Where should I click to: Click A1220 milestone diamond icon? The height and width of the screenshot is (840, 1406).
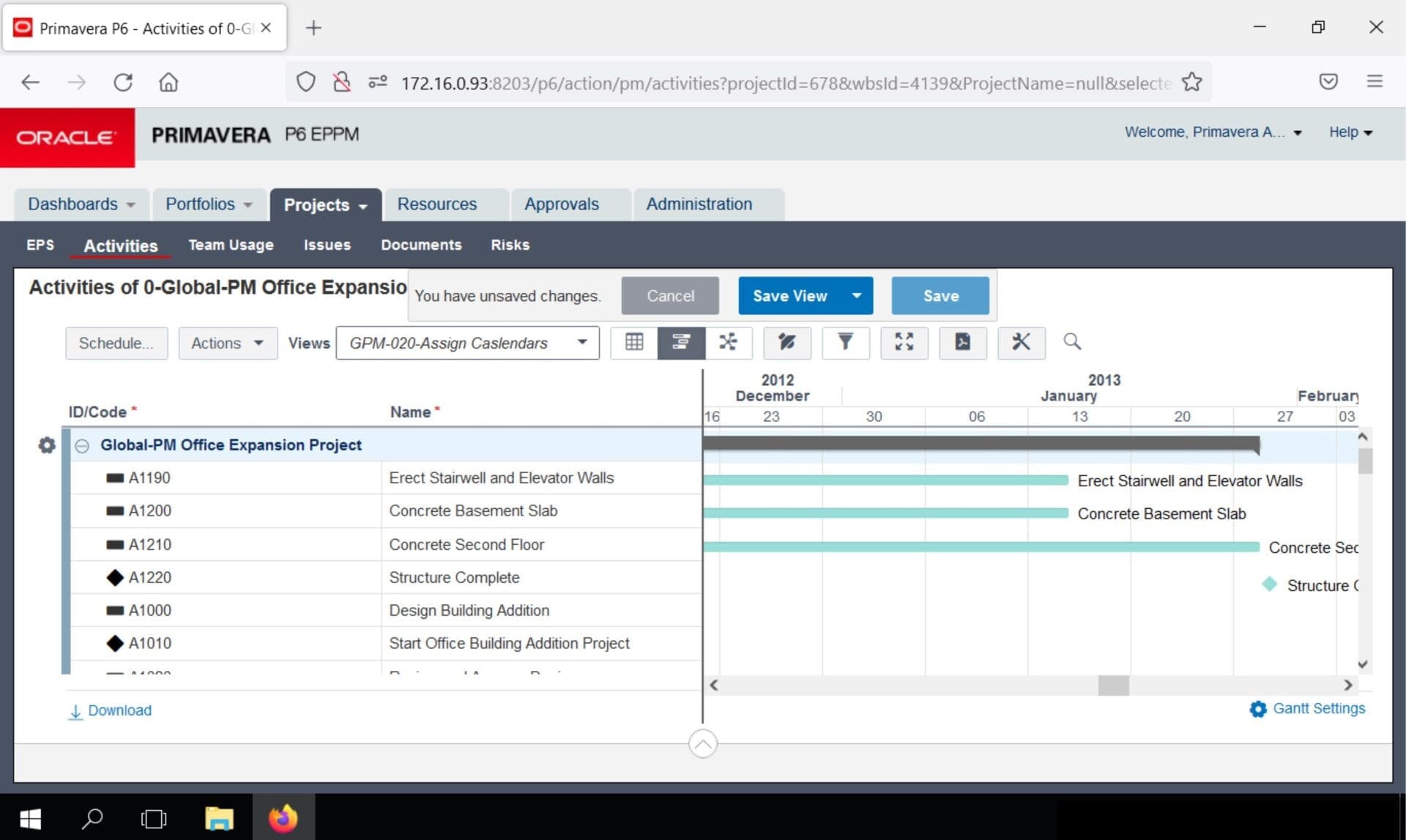[115, 578]
